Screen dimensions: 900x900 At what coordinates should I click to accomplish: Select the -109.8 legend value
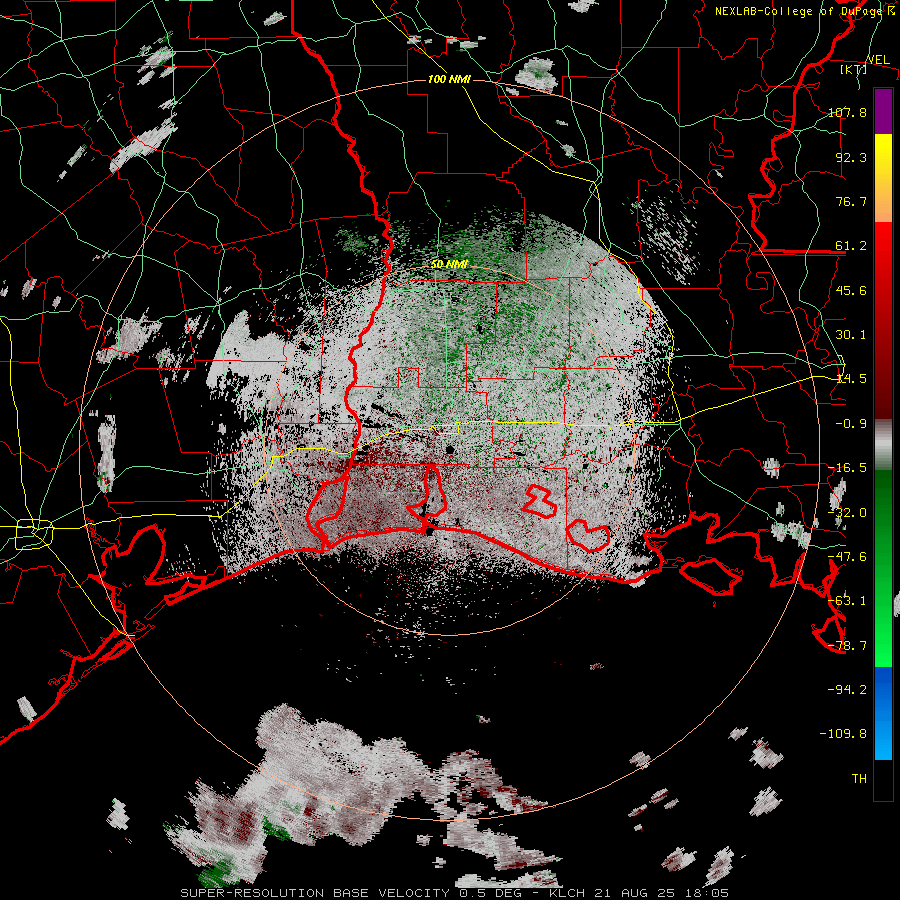(843, 734)
